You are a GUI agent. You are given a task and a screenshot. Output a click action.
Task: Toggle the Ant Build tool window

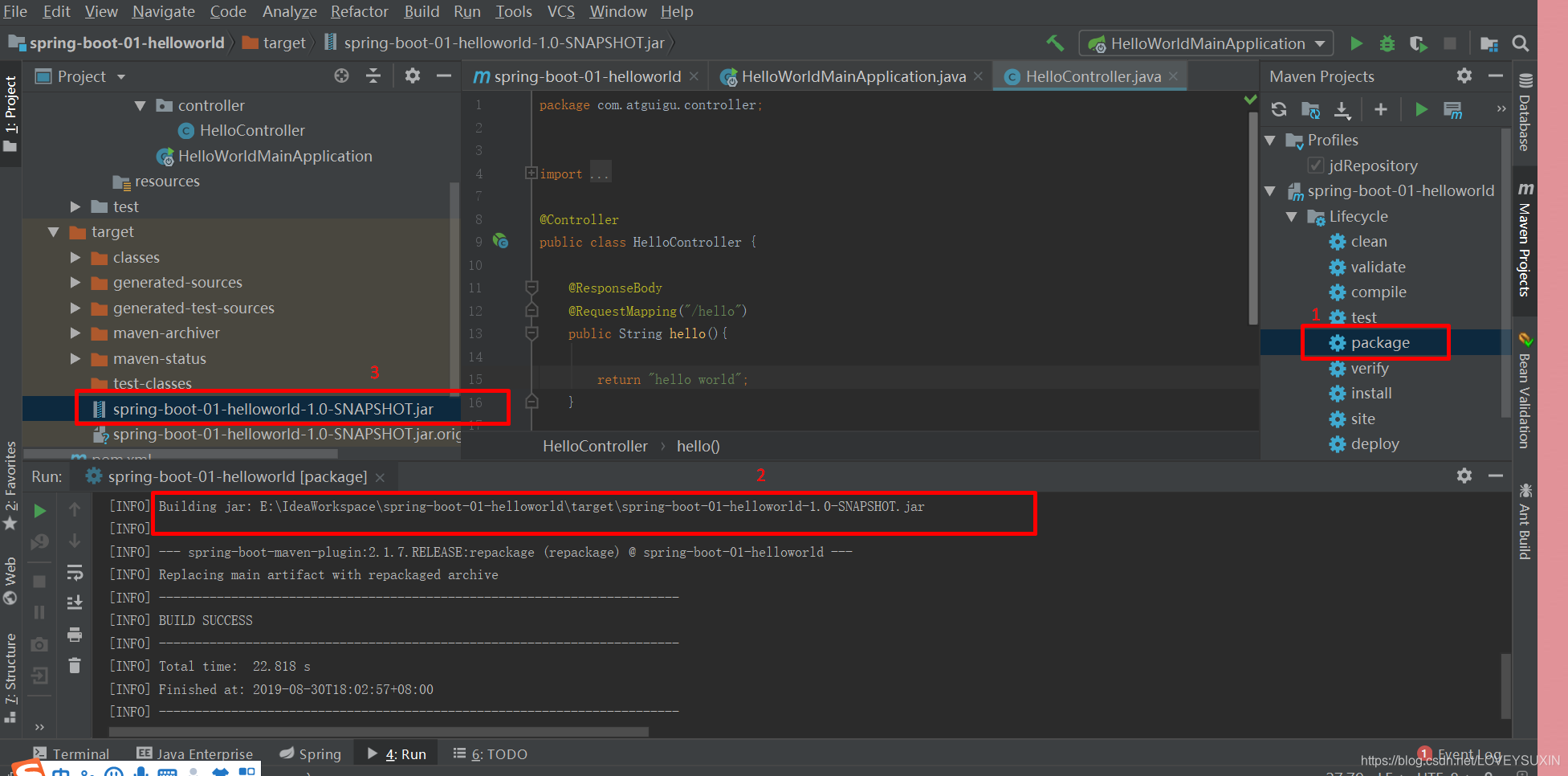click(x=1525, y=522)
